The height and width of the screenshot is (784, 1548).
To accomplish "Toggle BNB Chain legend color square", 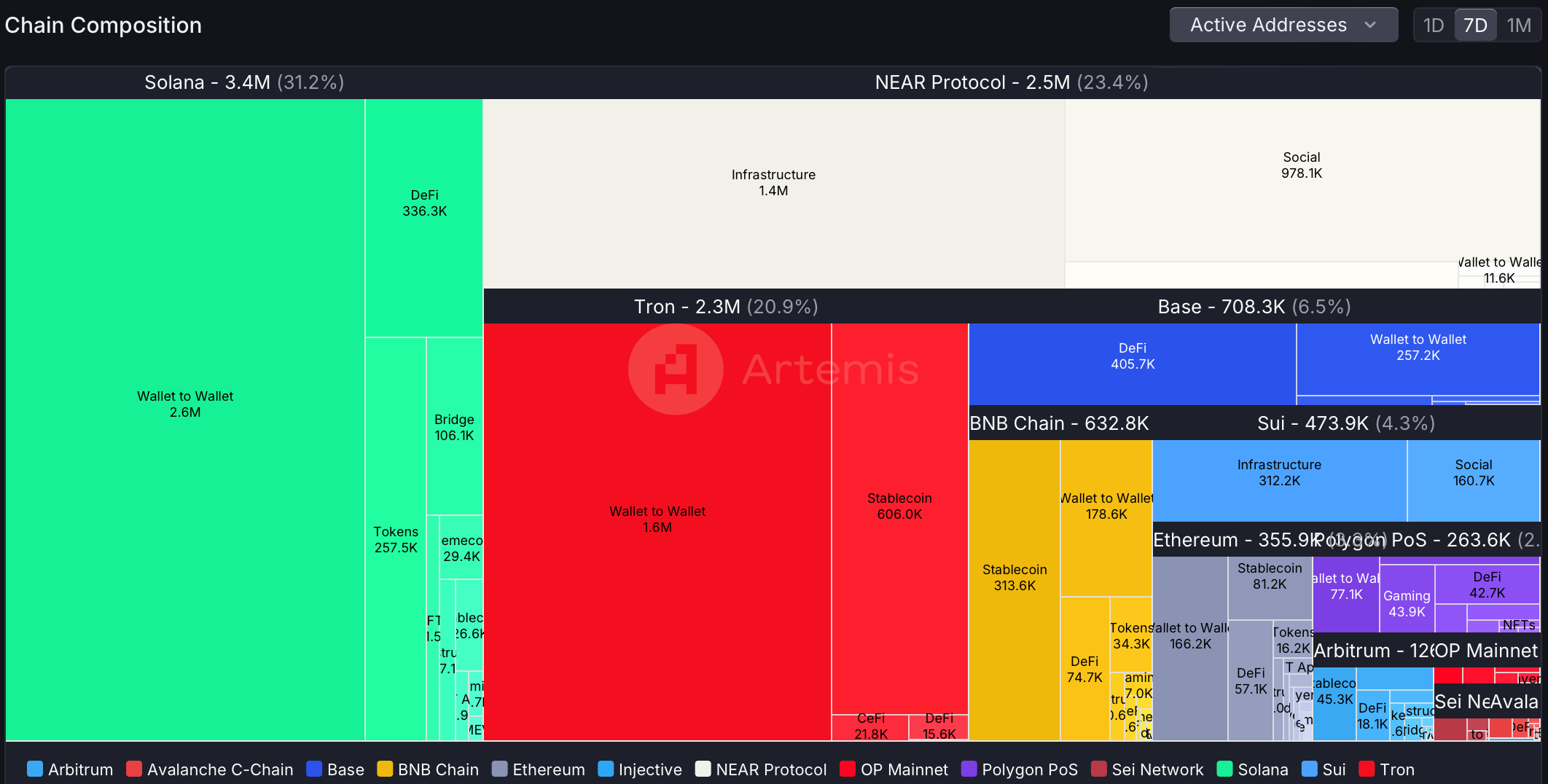I will pos(384,769).
